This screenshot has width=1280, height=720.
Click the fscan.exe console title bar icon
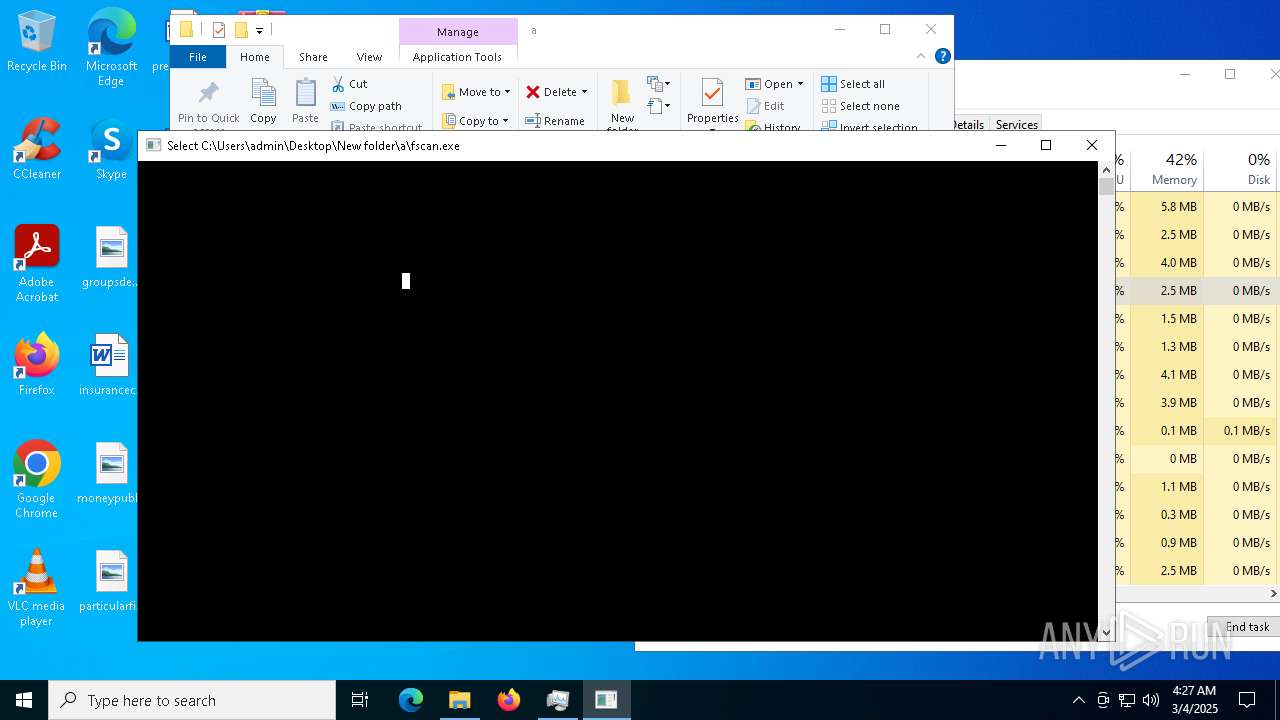coord(153,145)
